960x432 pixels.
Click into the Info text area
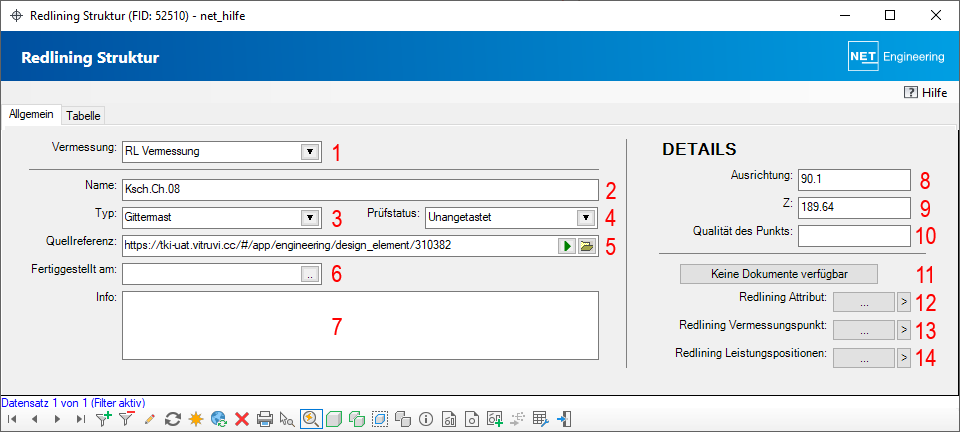[360, 326]
